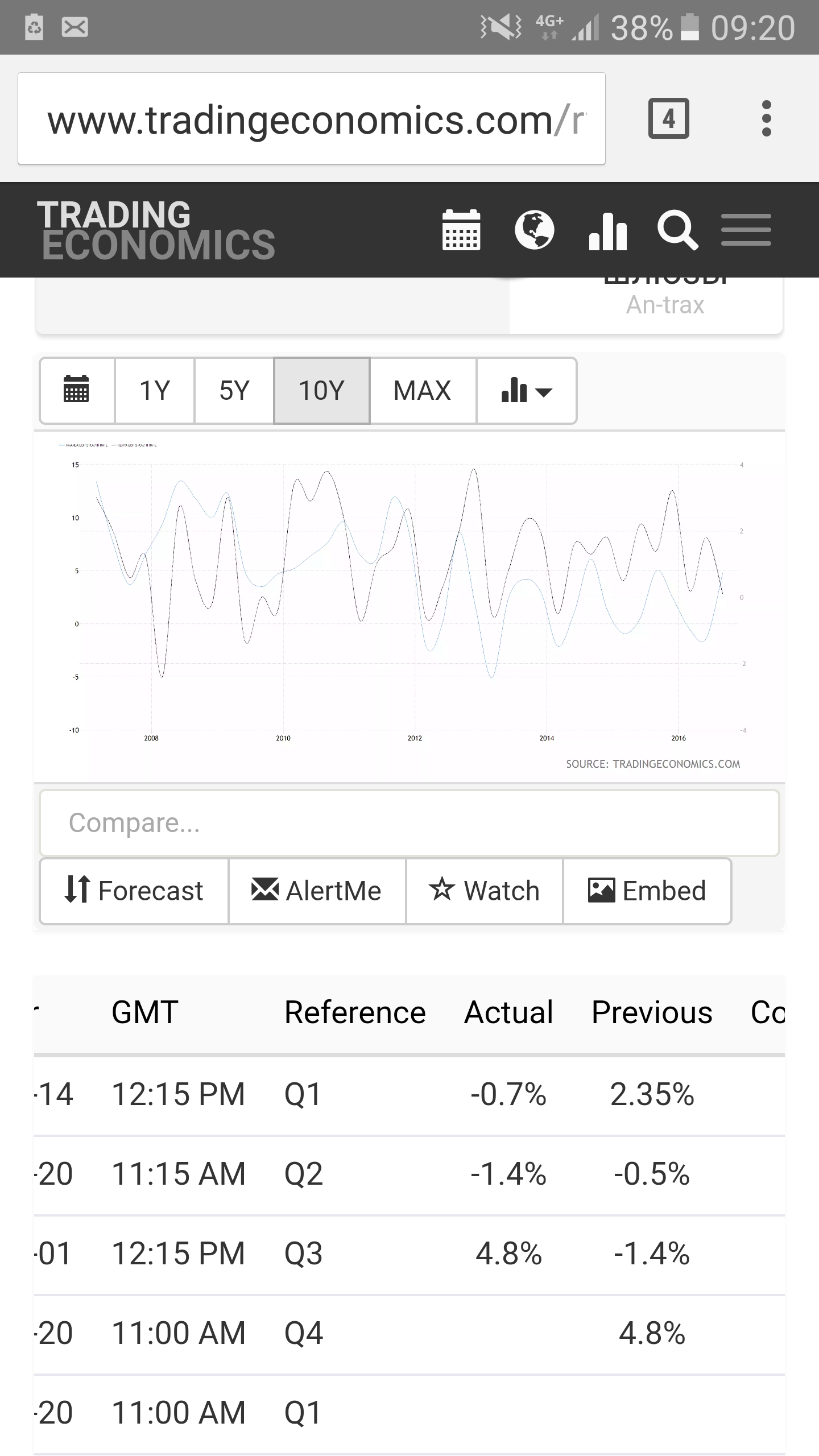Expand the chart type dropdown

pyautogui.click(x=526, y=390)
